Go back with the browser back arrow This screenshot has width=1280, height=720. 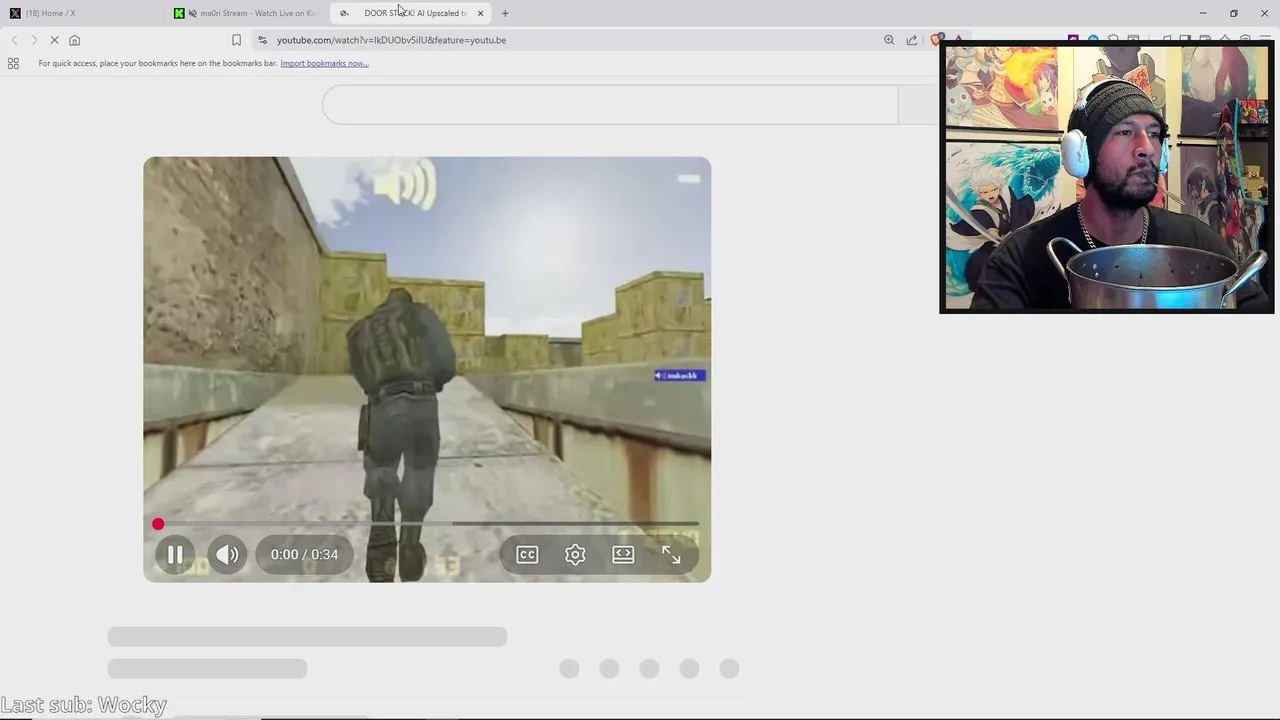tap(14, 40)
